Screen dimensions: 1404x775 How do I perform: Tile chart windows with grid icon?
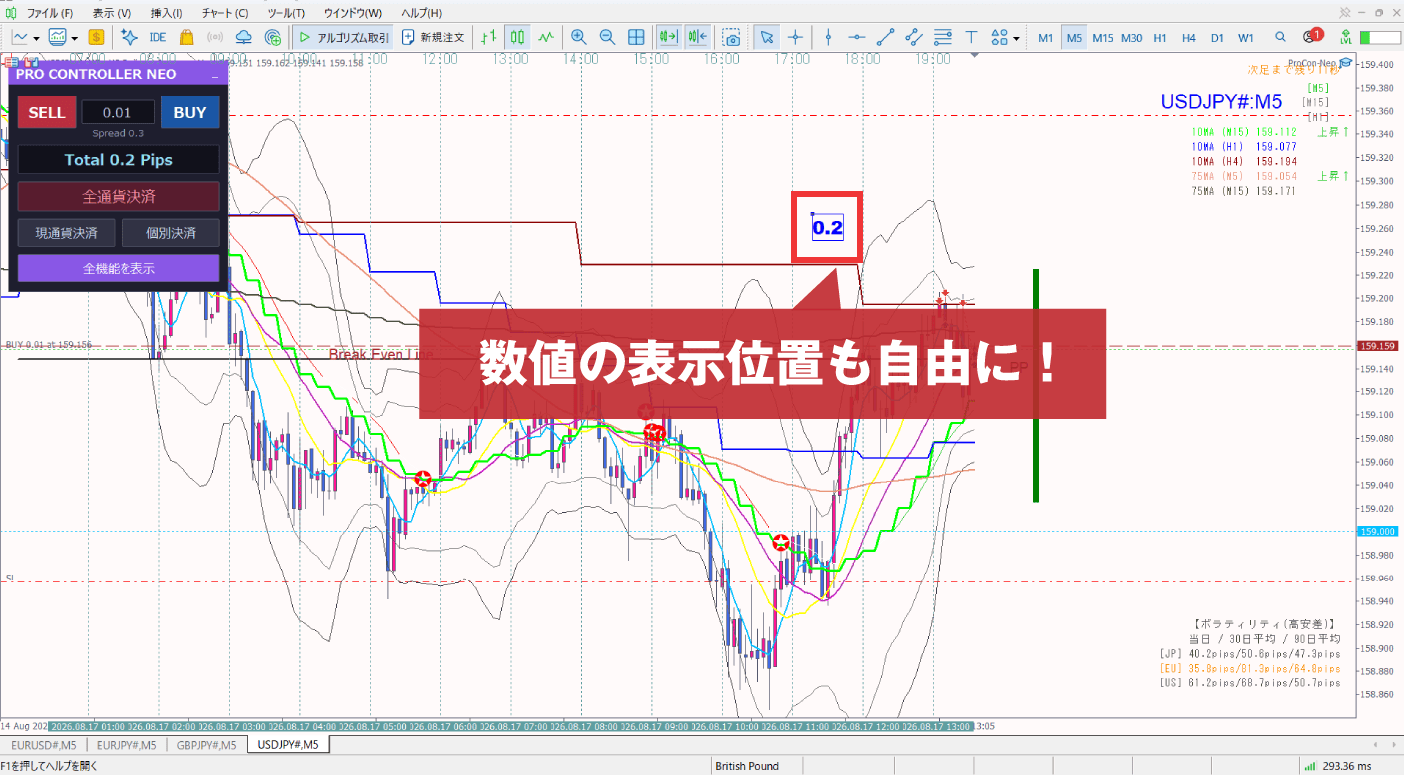tap(636, 37)
